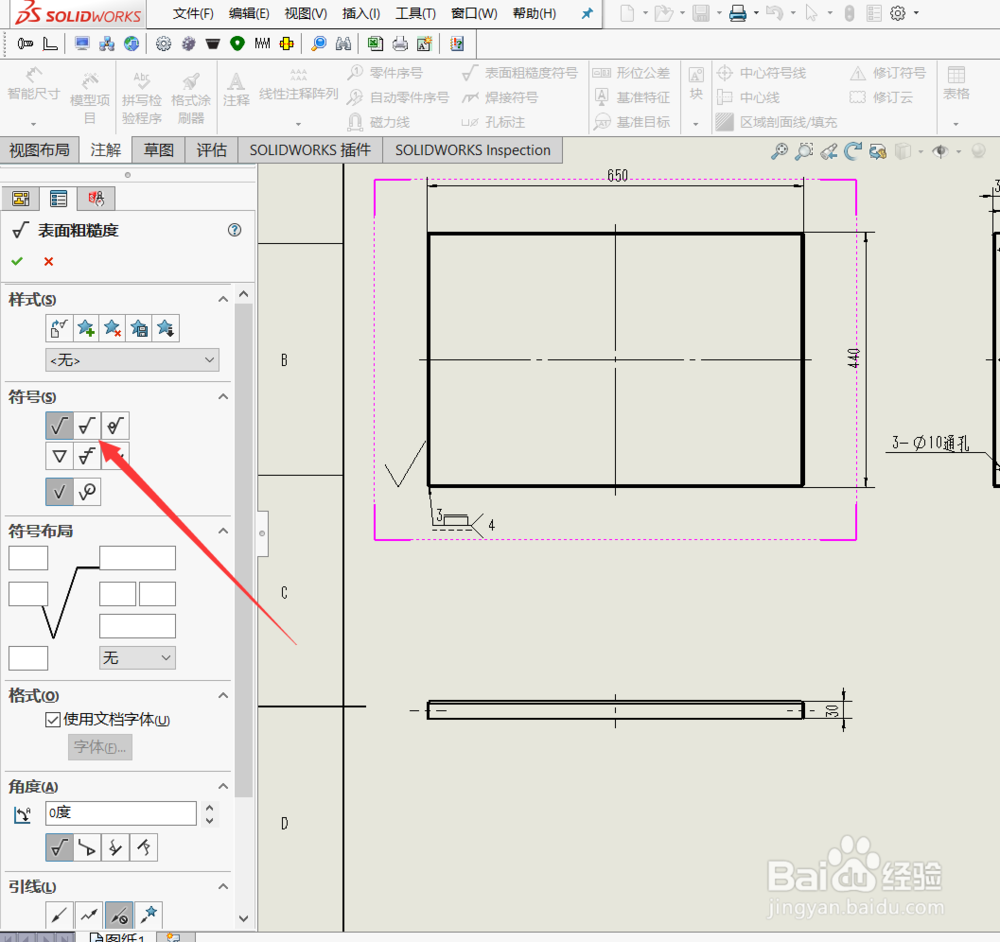Choose the JIS basic triangle symbol
The image size is (1000, 942).
(x=59, y=456)
